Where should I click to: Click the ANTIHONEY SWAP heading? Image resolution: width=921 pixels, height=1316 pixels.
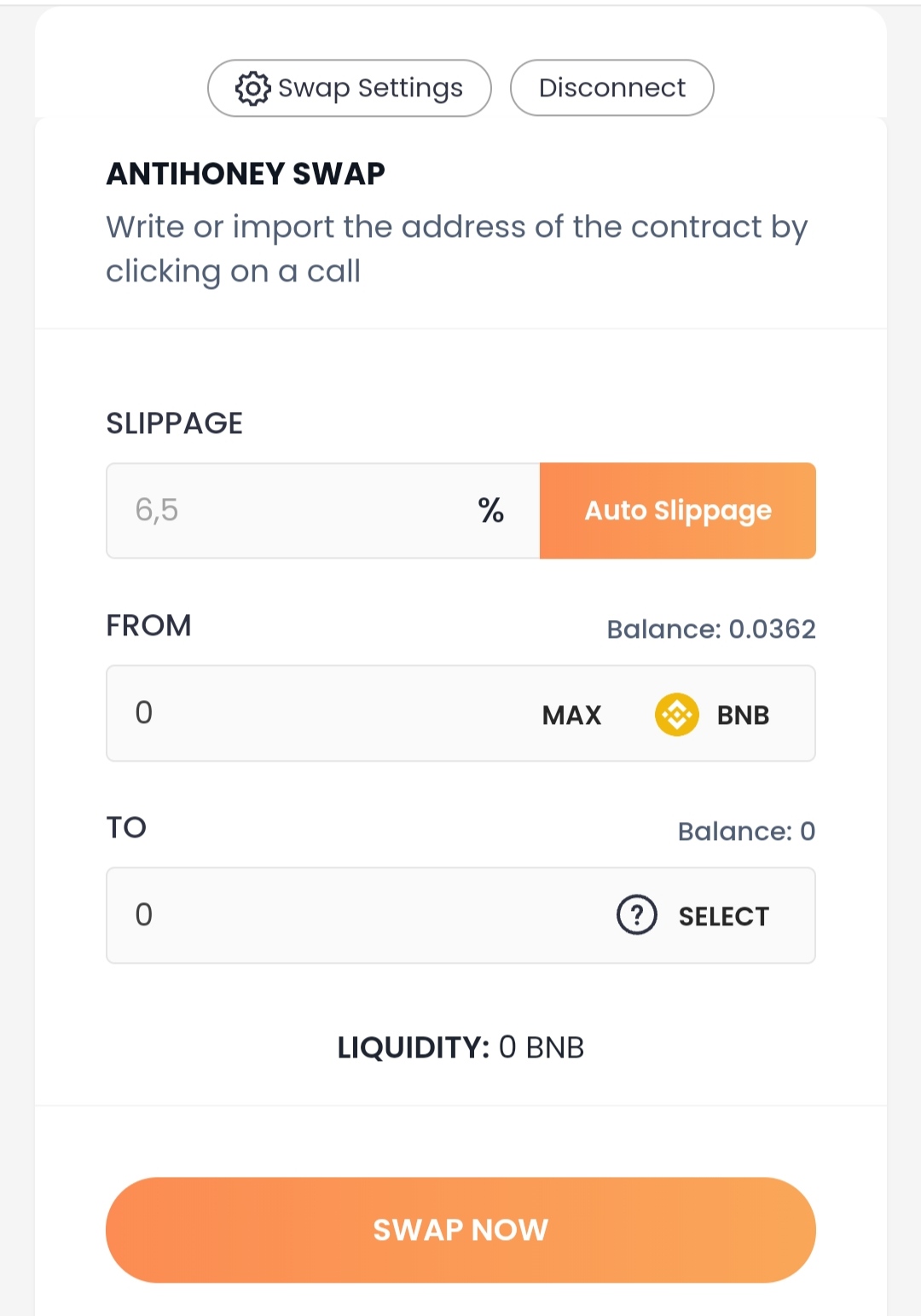click(x=246, y=174)
